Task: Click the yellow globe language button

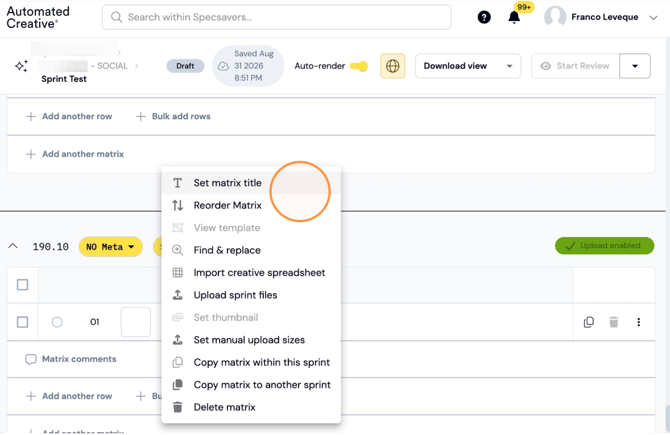Action: point(392,66)
